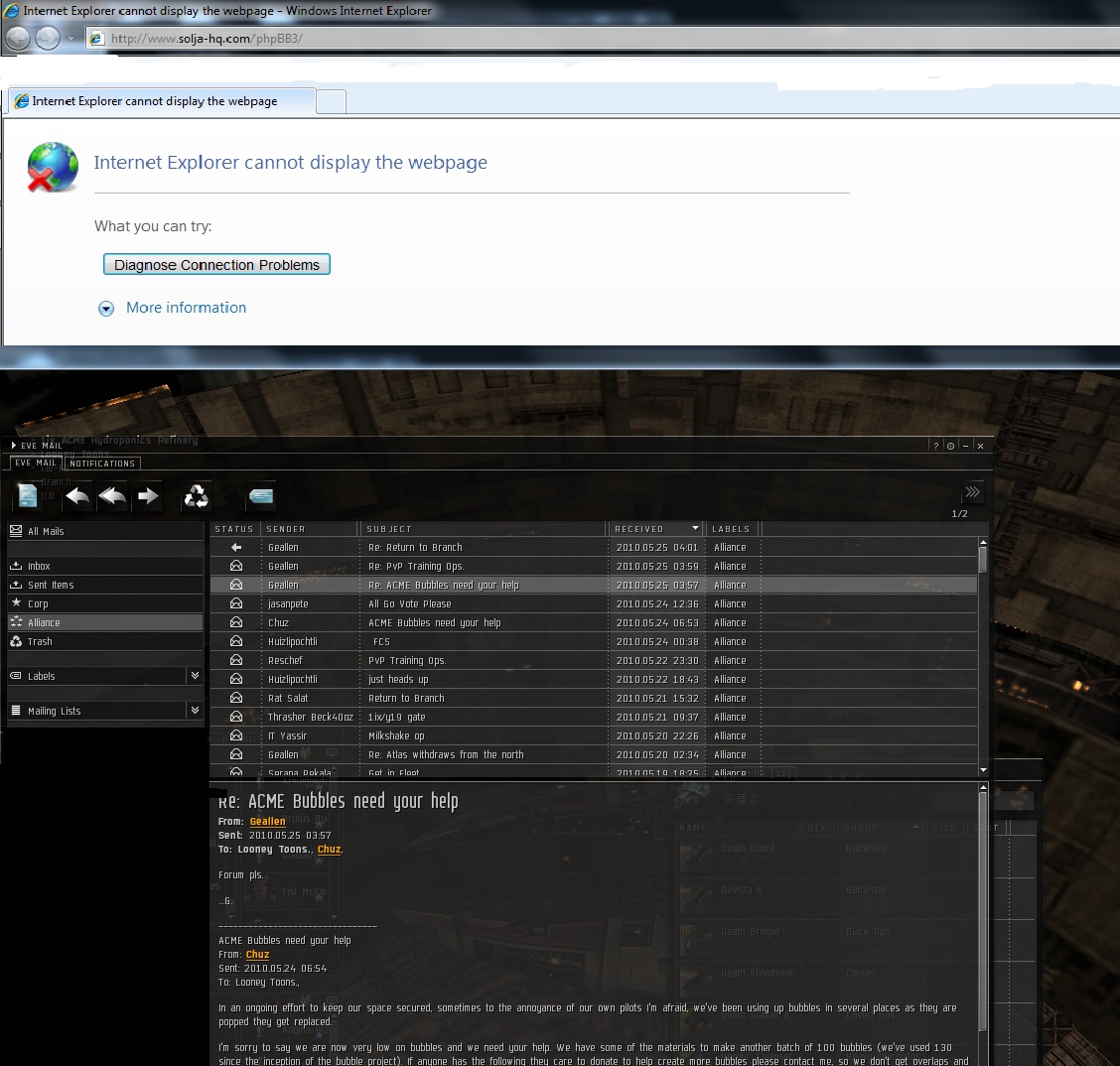Open the label tag icon in mail toolbar
The width and height of the screenshot is (1120, 1066).
pos(261,495)
